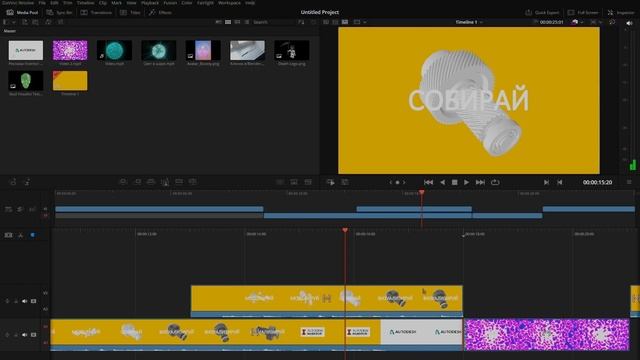Image resolution: width=640 pixels, height=360 pixels.
Task: Switch media pool to list view
Action: [x=247, y=22]
